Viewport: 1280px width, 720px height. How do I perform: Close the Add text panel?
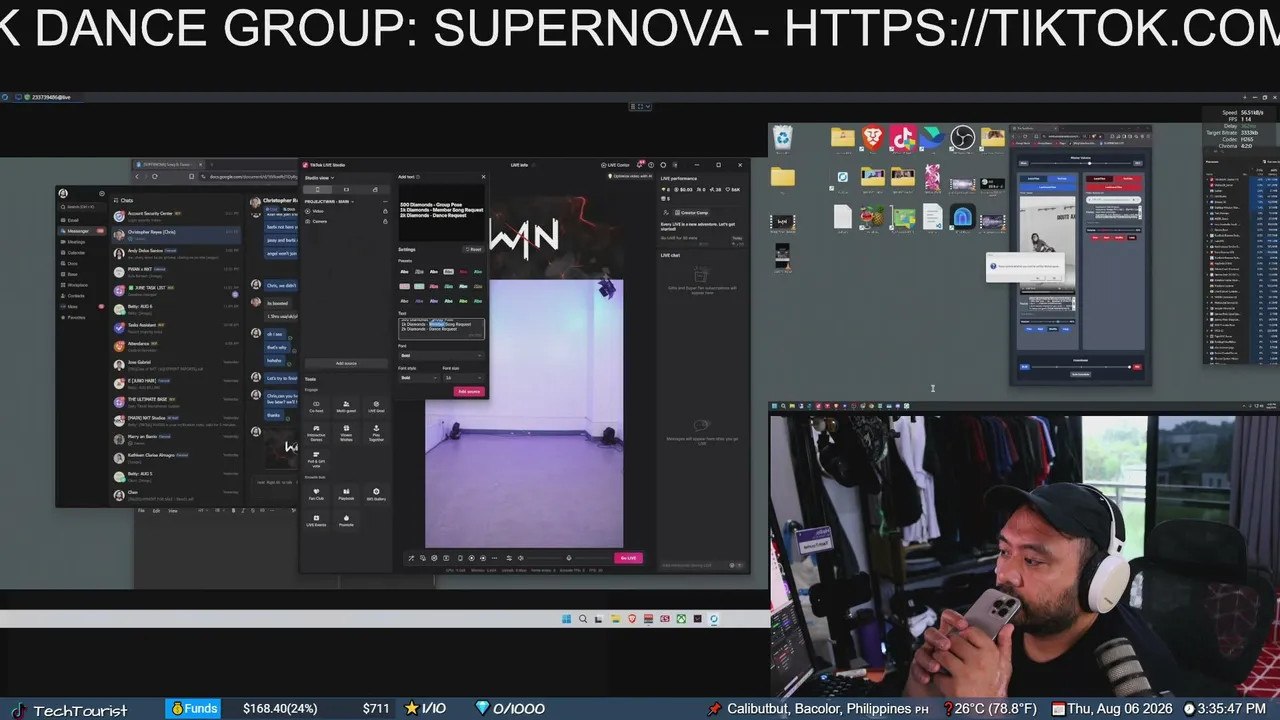(483, 177)
